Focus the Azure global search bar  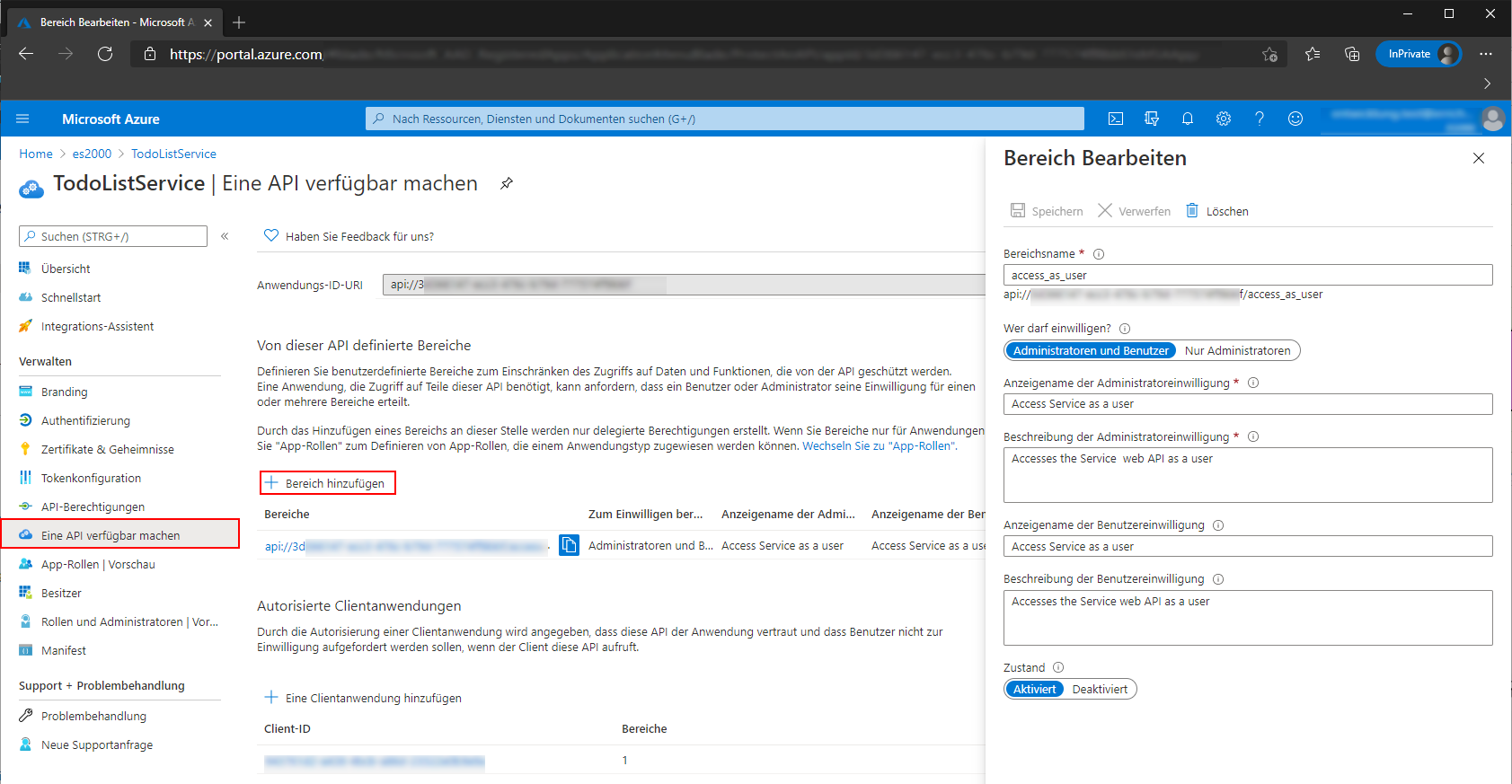tap(725, 119)
